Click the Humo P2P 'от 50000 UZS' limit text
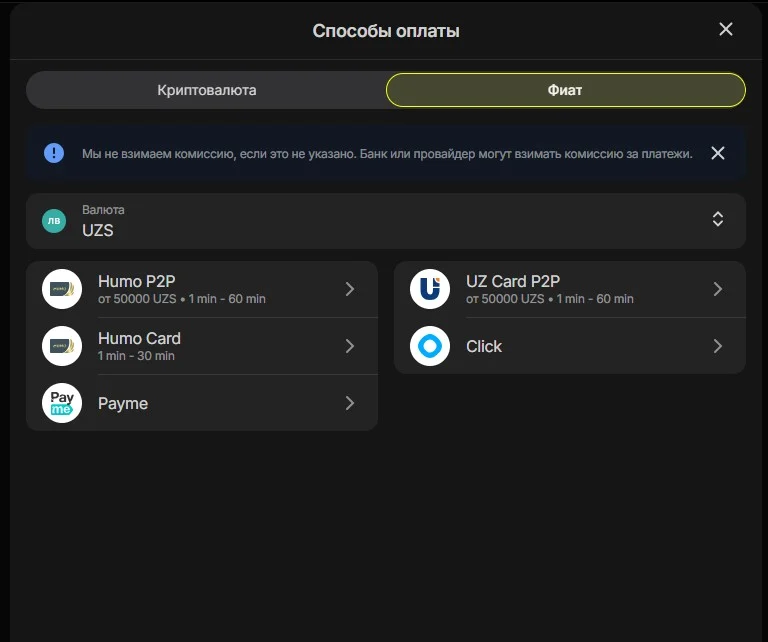This screenshot has width=768, height=642. 137,299
